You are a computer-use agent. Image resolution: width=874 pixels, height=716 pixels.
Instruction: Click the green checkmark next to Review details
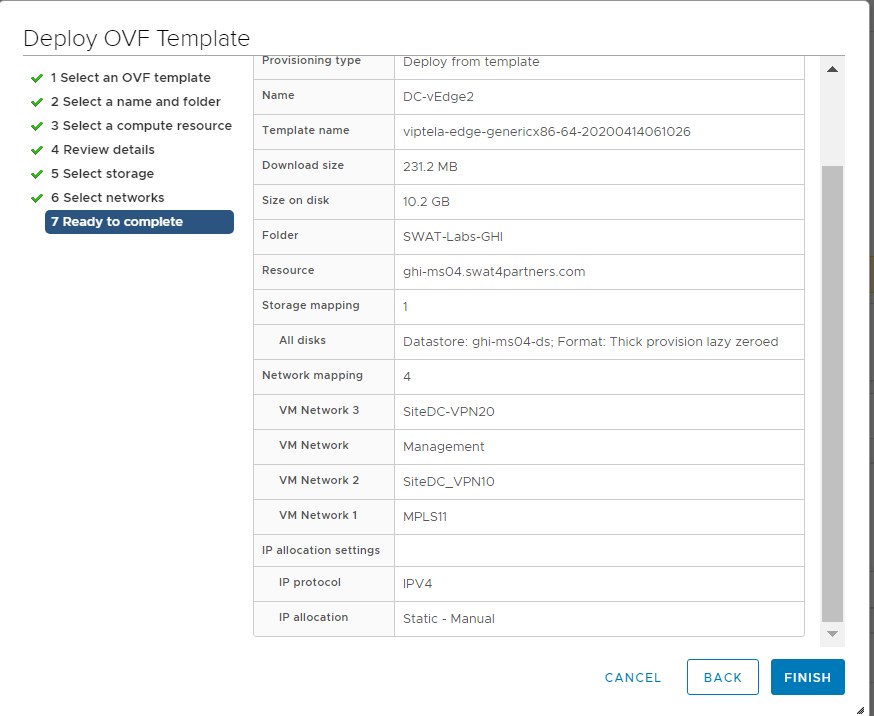(x=37, y=150)
